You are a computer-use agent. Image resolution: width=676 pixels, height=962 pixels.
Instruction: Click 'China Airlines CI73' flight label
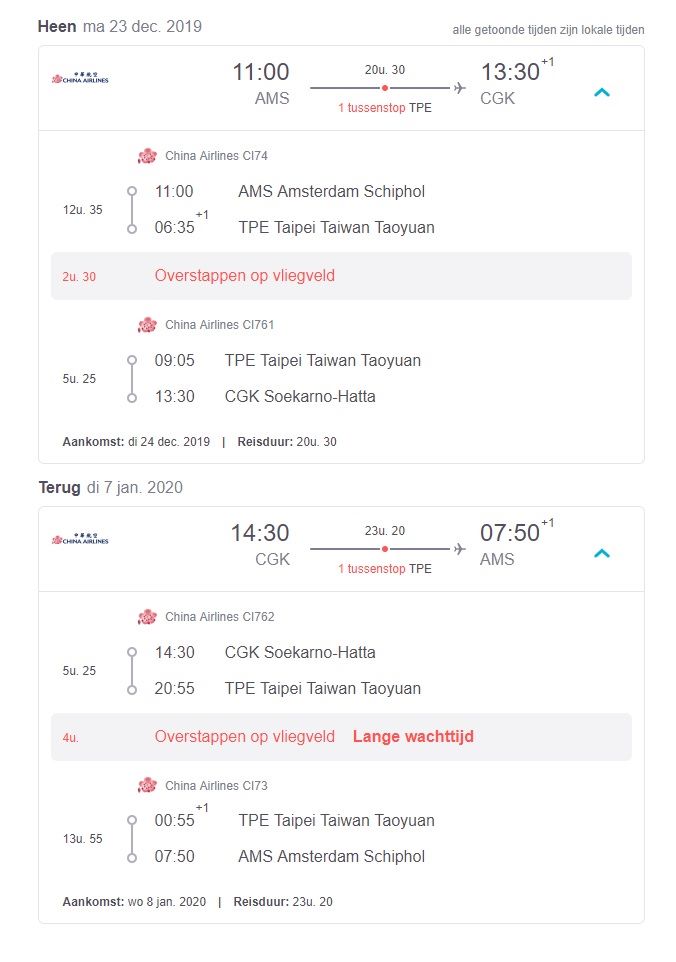coord(216,785)
